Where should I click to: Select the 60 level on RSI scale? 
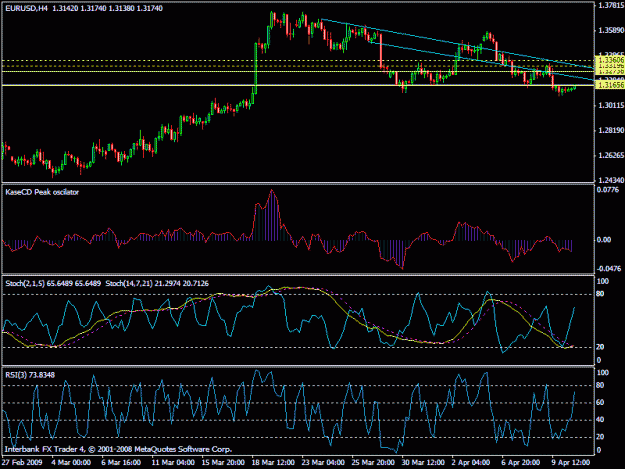600,402
